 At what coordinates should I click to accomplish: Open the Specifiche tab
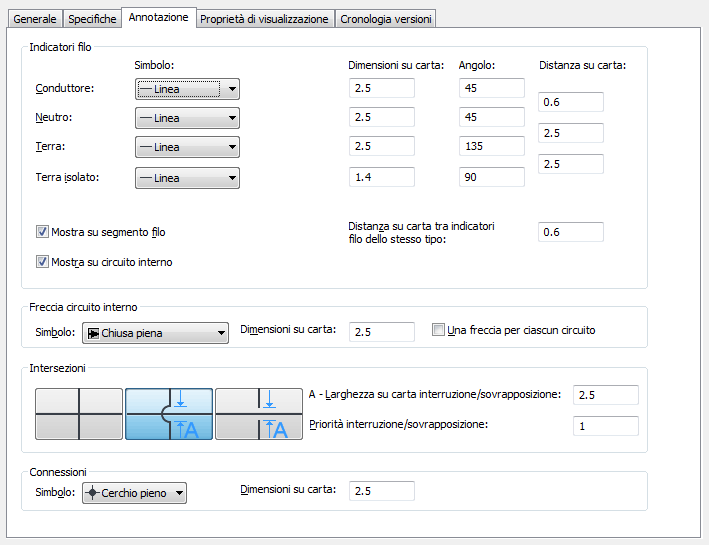tap(92, 19)
